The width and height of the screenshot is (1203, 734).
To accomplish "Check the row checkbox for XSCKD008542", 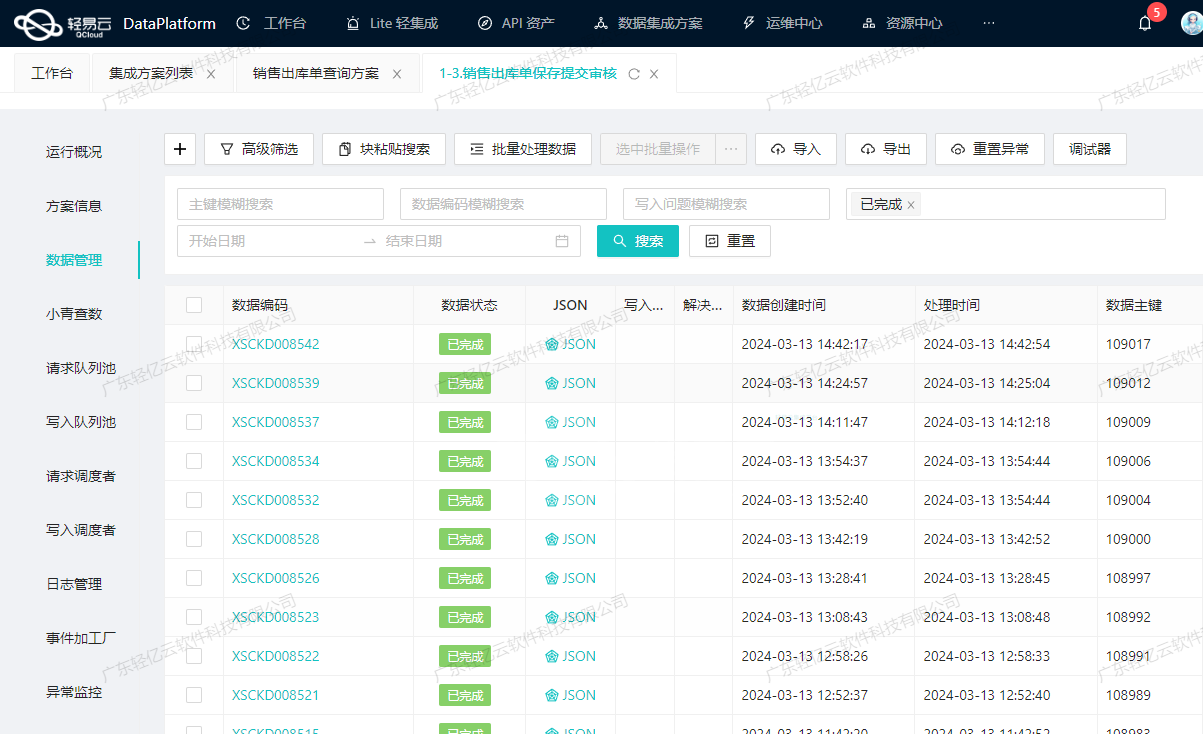I will tap(194, 343).
